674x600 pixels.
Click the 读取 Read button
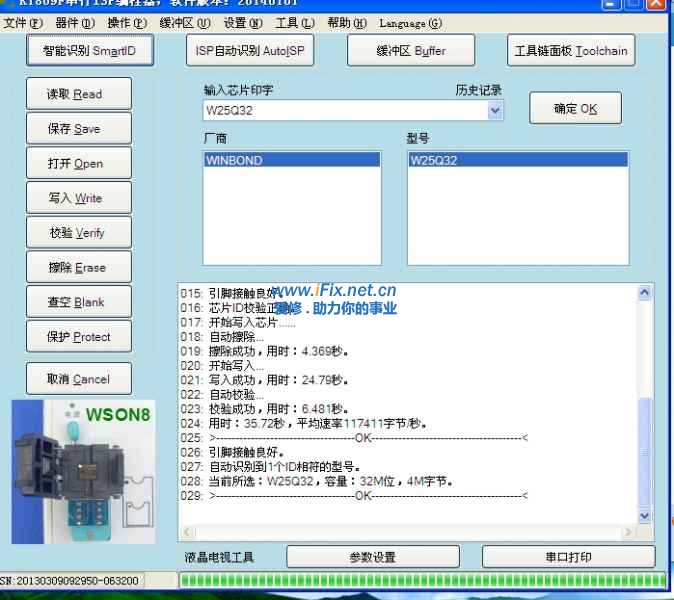78,94
